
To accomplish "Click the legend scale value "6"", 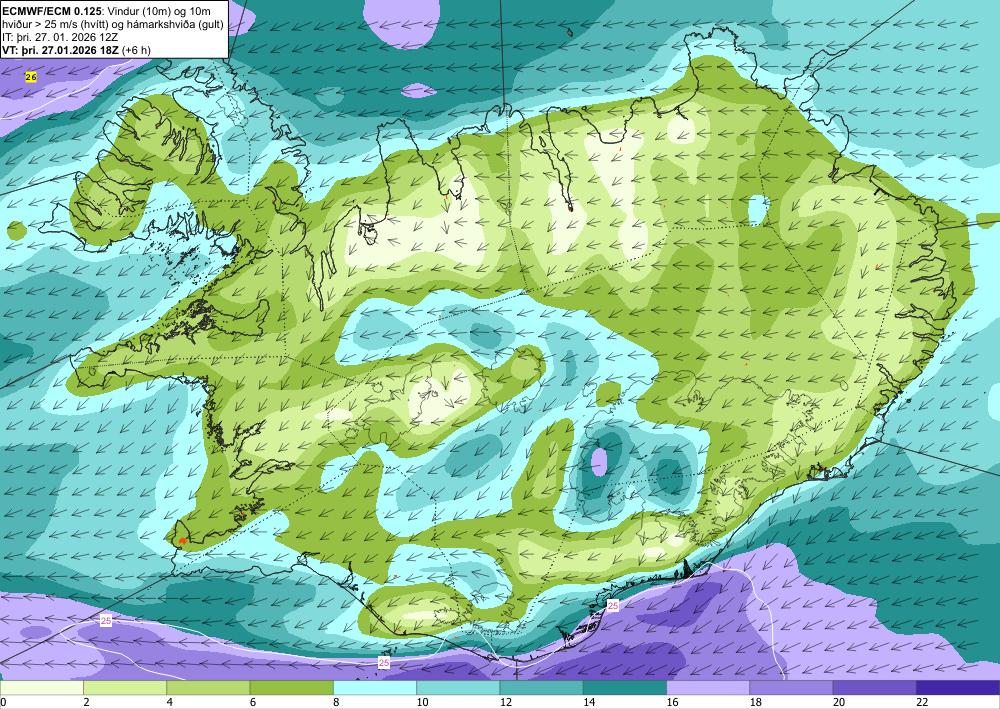I will click(253, 702).
